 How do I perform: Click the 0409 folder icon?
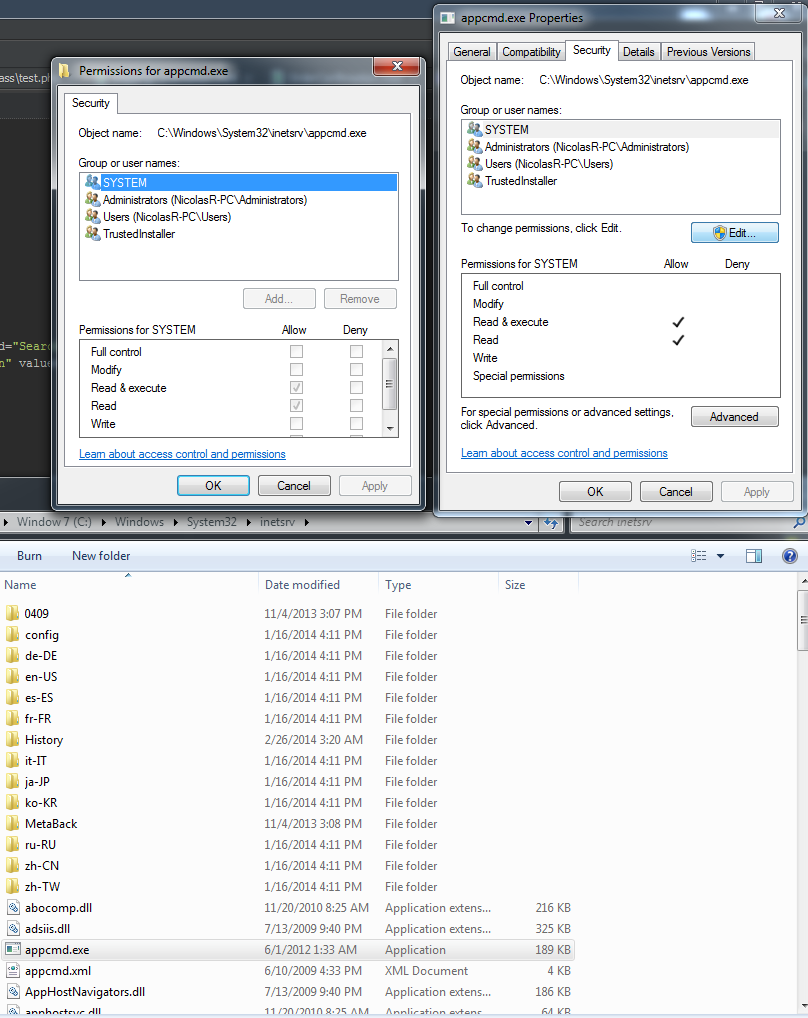[x=12, y=614]
